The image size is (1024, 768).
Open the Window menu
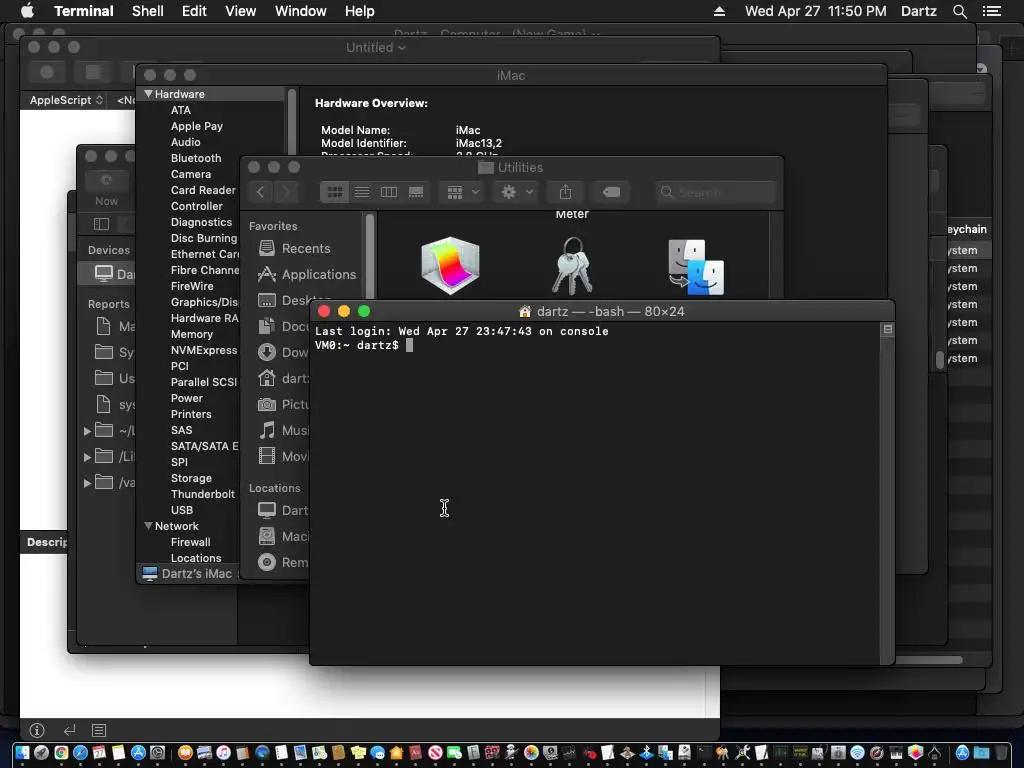(300, 11)
